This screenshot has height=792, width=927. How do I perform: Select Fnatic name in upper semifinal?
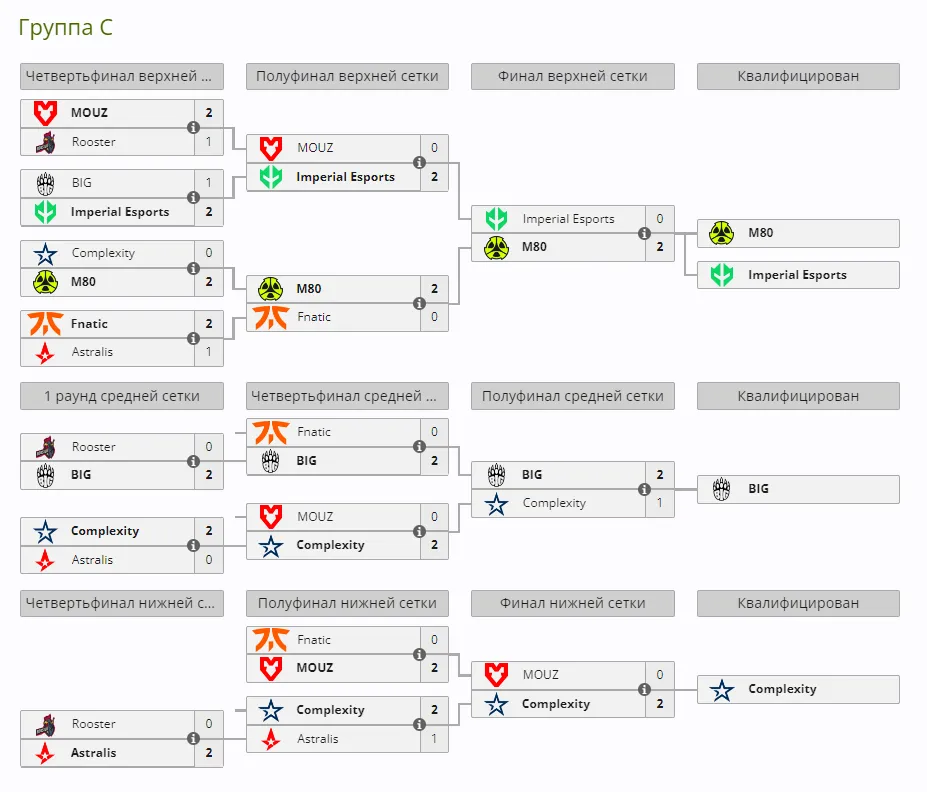coord(314,317)
